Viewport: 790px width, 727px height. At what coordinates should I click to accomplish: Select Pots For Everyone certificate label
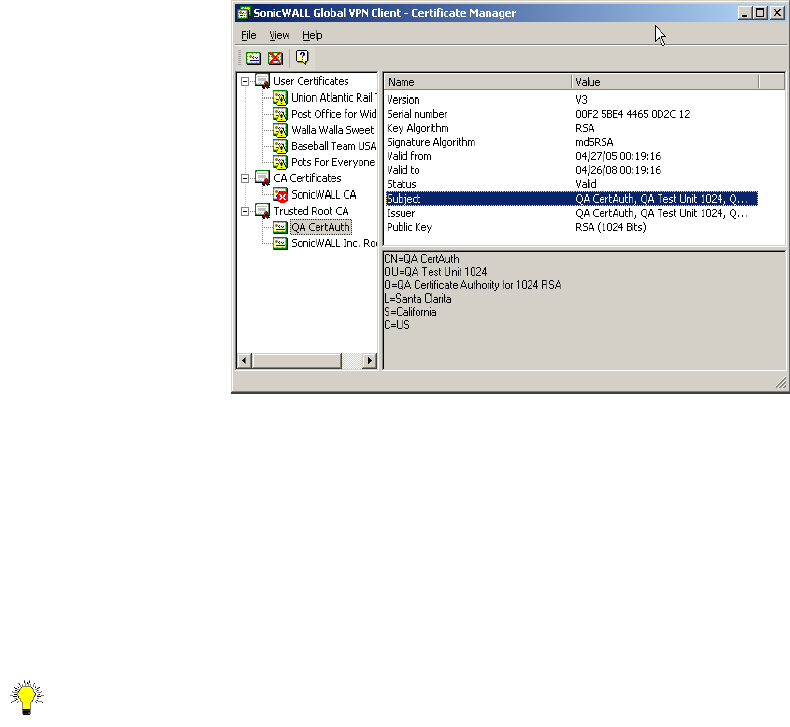[x=333, y=162]
